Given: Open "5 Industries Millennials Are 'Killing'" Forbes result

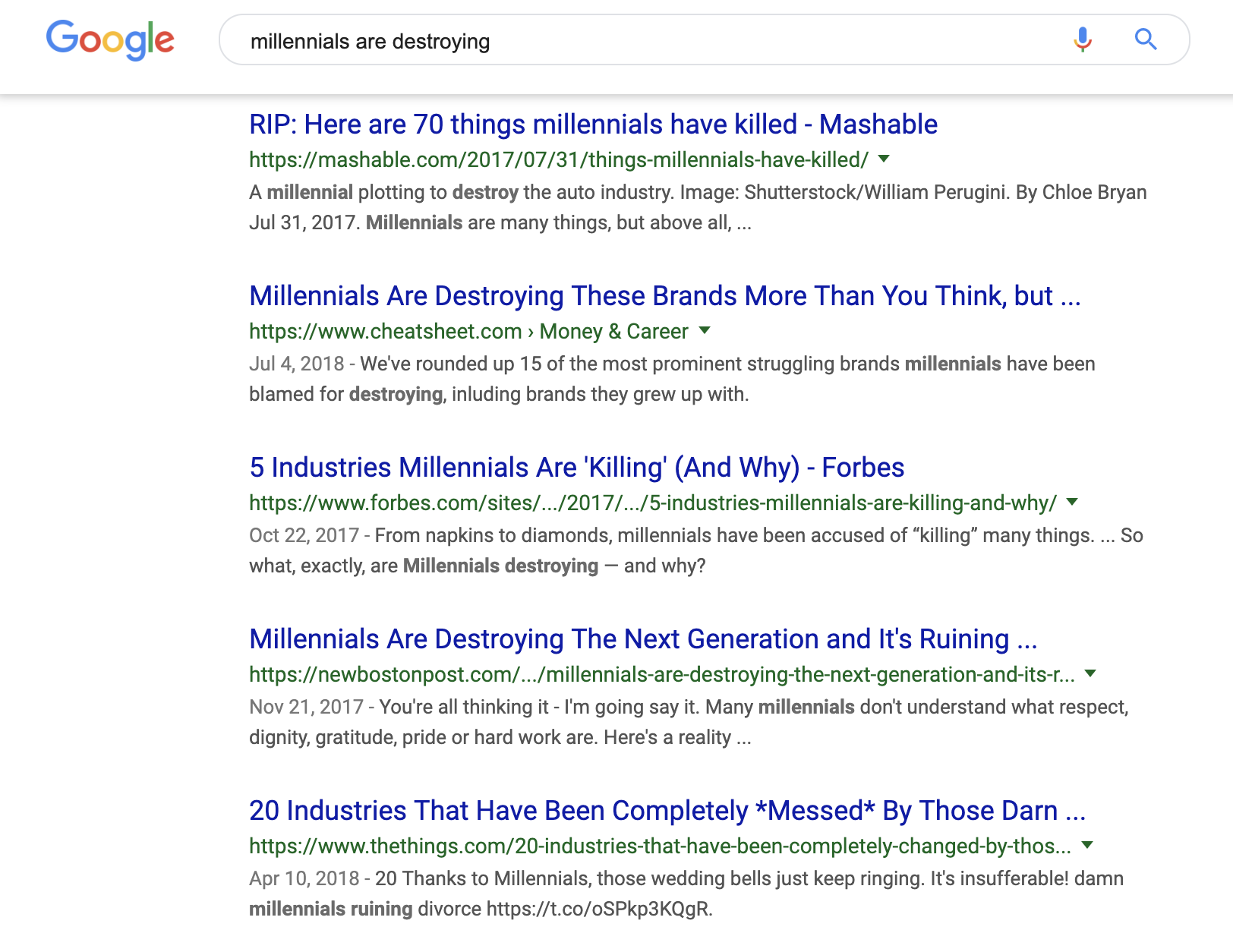Looking at the screenshot, I should 577,468.
